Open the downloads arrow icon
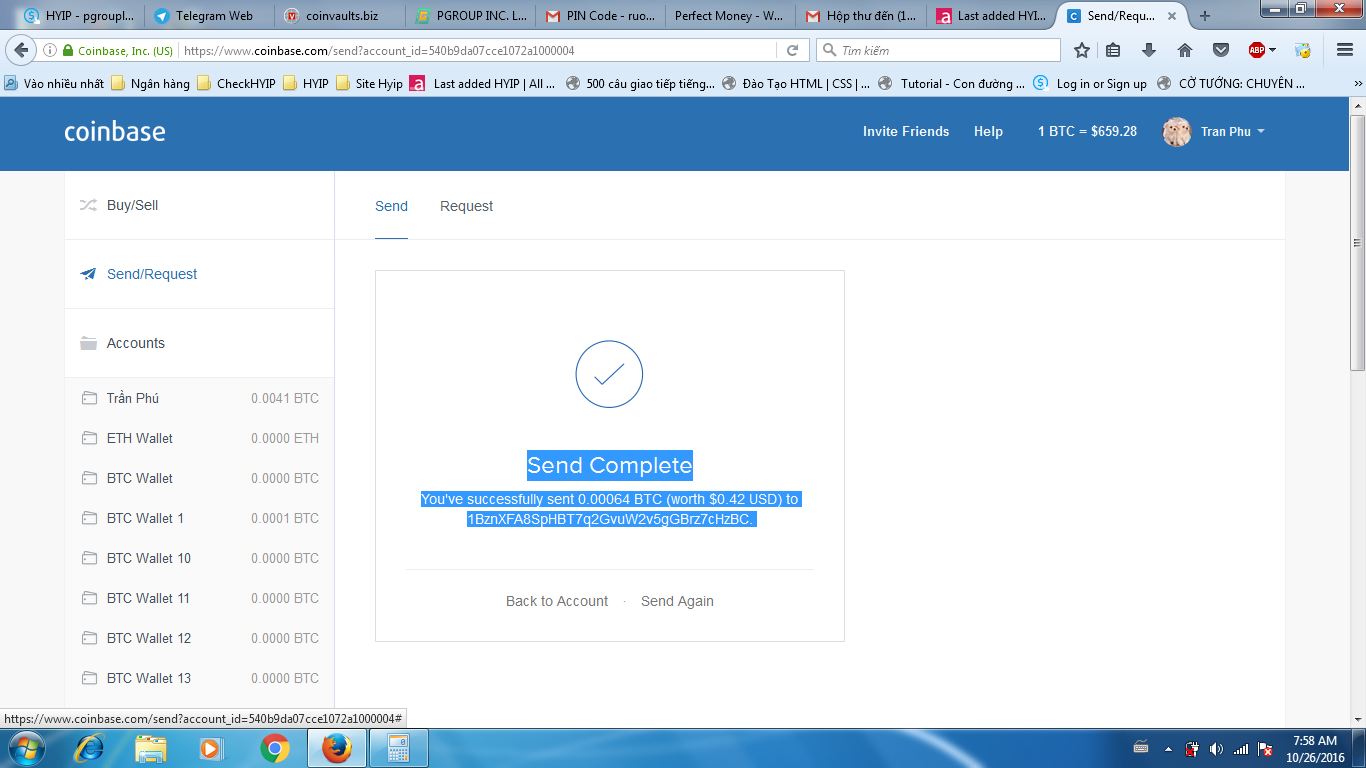 pos(1149,50)
